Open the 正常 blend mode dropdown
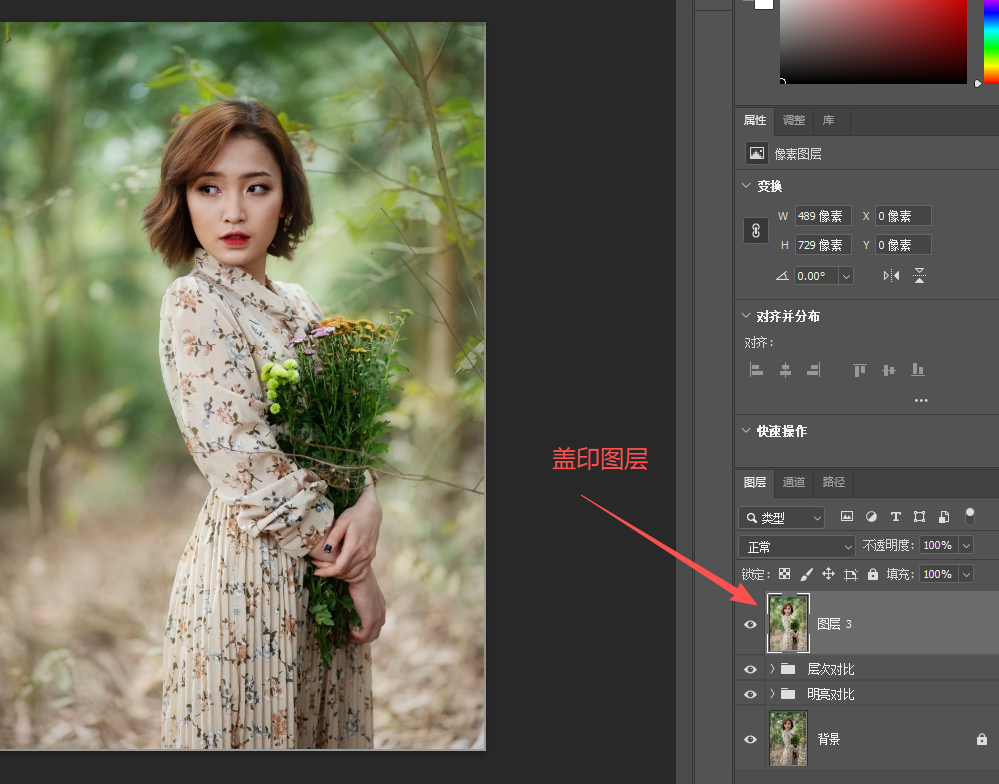This screenshot has height=784, width=999. 796,546
